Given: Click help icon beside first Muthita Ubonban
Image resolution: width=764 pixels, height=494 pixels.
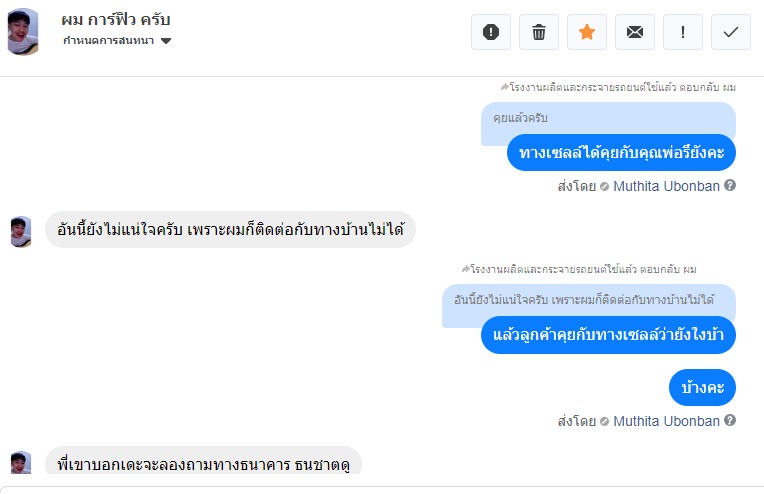Looking at the screenshot, I should (730, 186).
